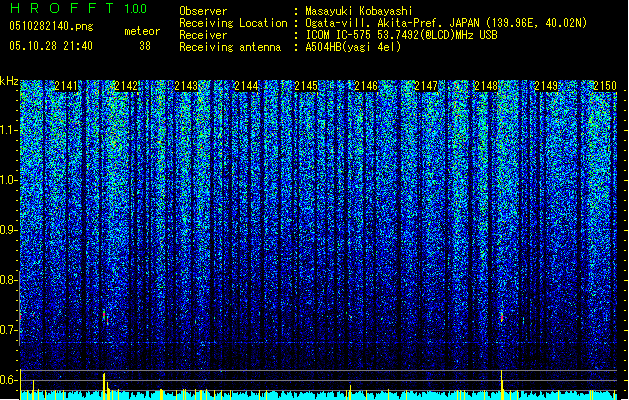Select the filename 0510282140.png

point(51,27)
